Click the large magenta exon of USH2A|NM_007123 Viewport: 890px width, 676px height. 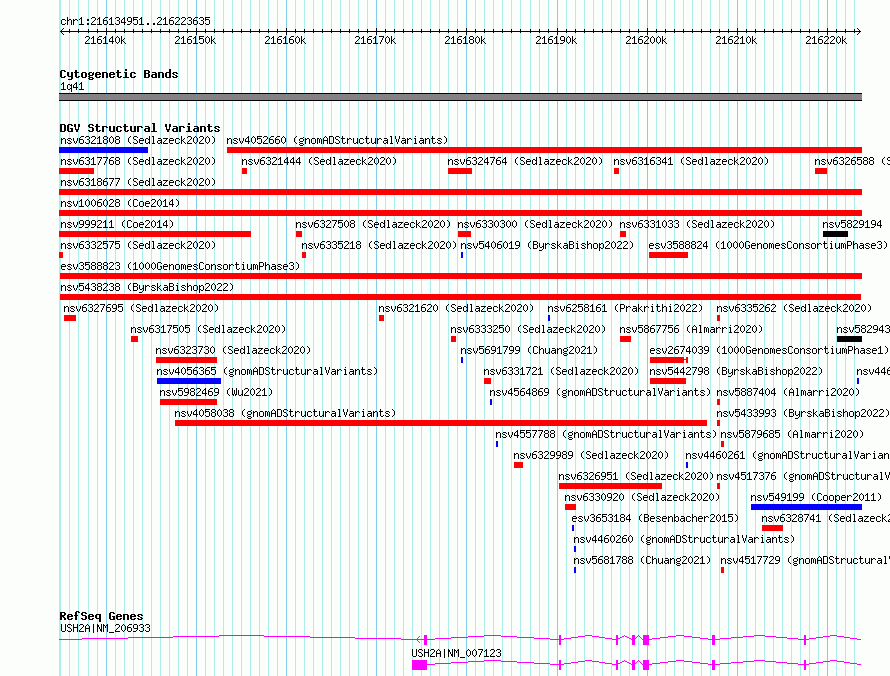pyautogui.click(x=419, y=665)
